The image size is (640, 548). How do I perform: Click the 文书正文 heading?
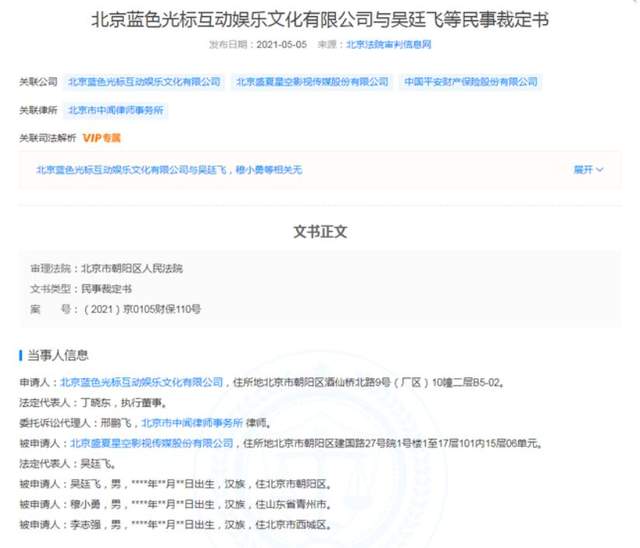[x=320, y=232]
